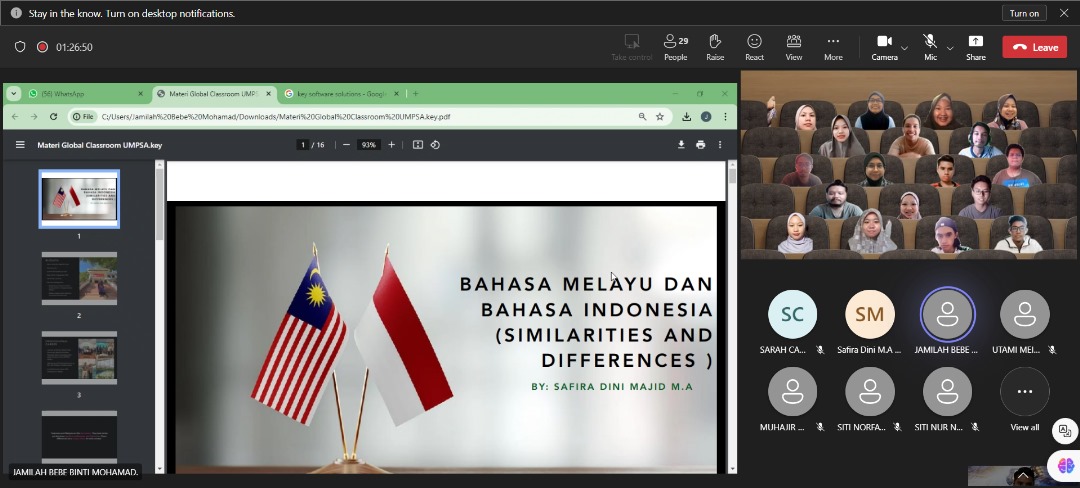
Task: Select JAMILAH BEBE participant avatar
Action: pos(947,314)
